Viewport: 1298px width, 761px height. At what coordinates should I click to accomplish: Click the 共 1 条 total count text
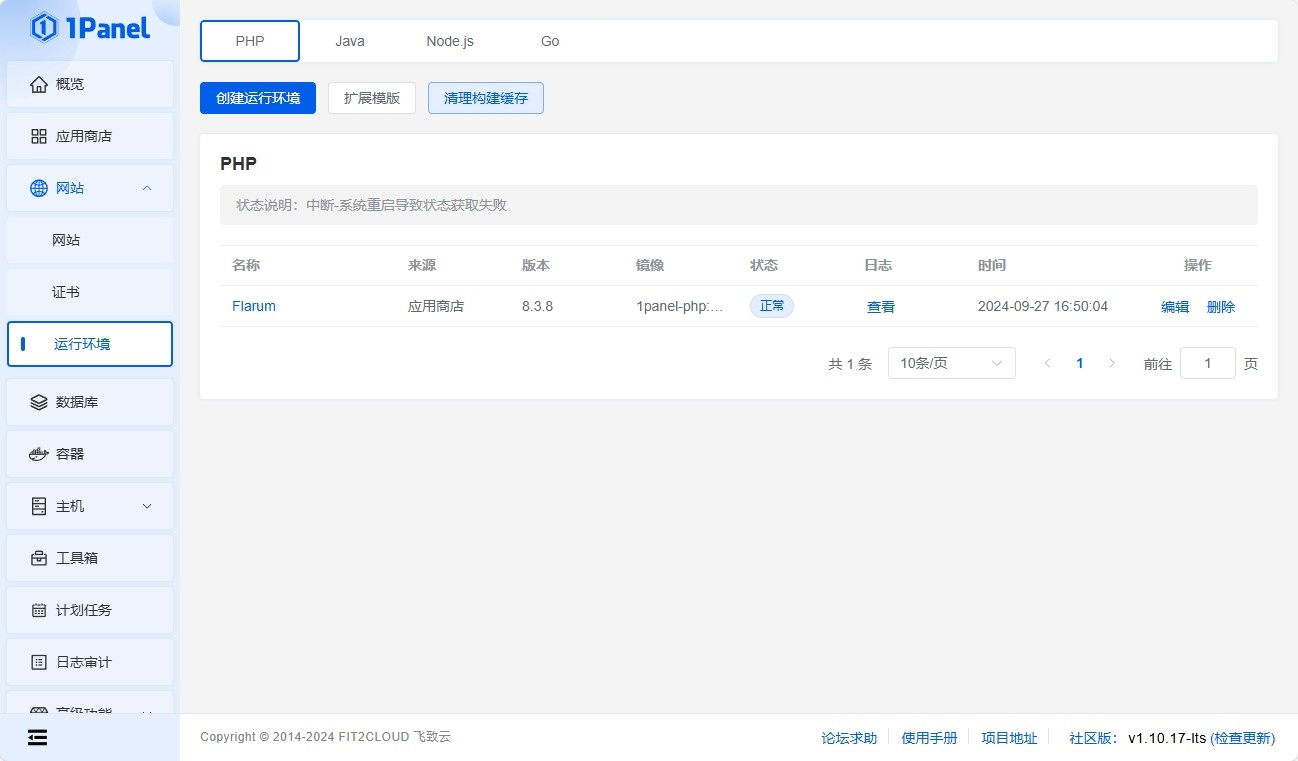(x=850, y=364)
